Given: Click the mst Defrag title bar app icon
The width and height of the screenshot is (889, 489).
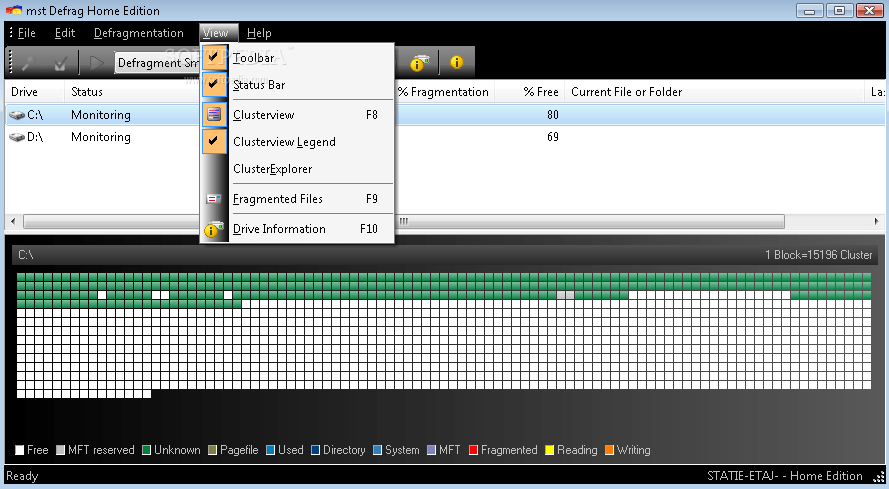Looking at the screenshot, I should (14, 10).
